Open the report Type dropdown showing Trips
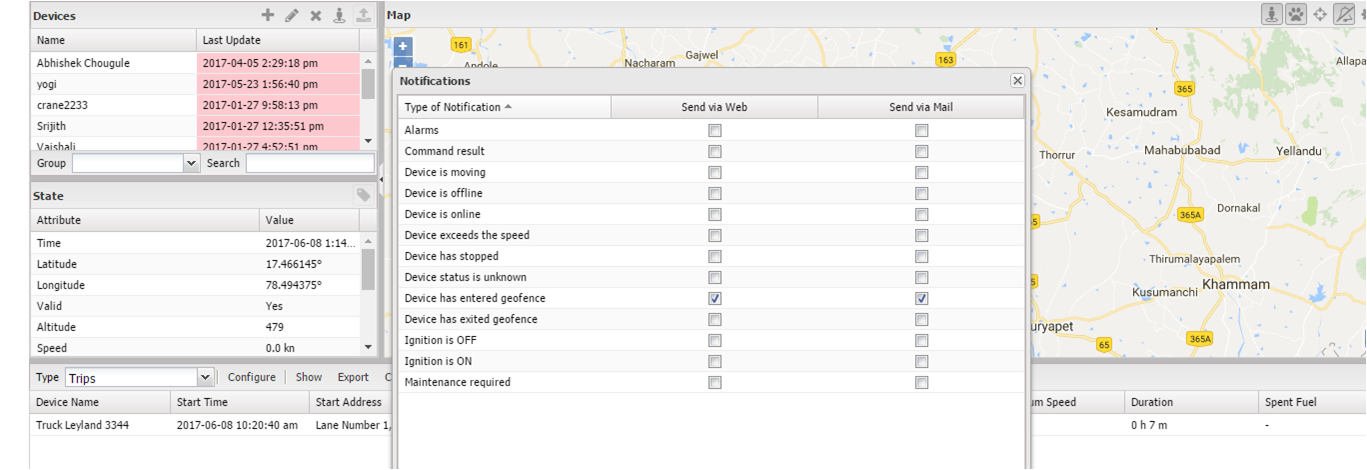The height and width of the screenshot is (470, 1367). (x=140, y=377)
